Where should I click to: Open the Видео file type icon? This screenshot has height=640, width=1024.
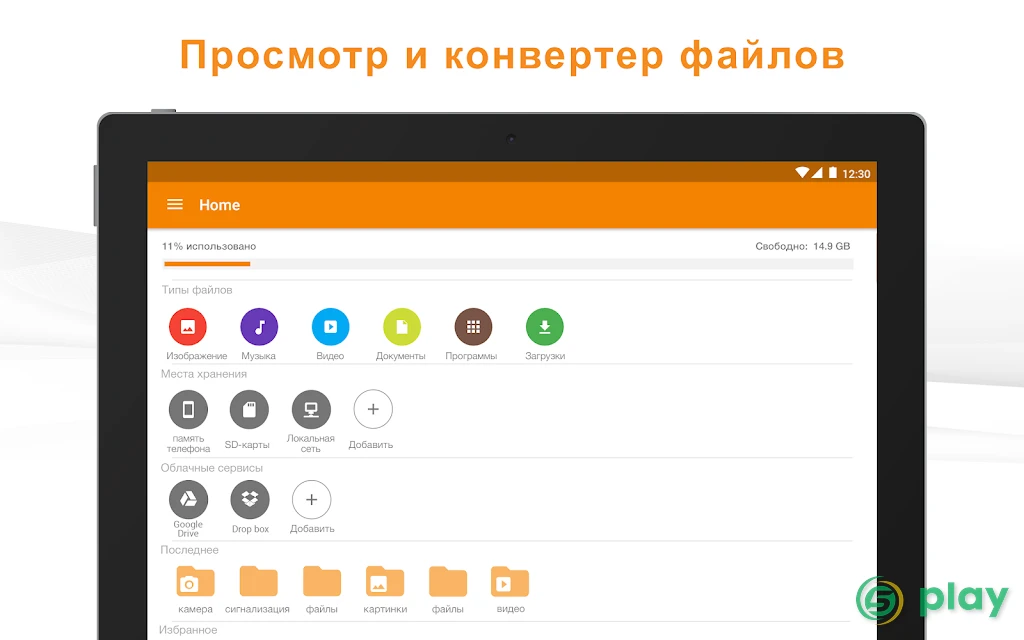tap(330, 327)
